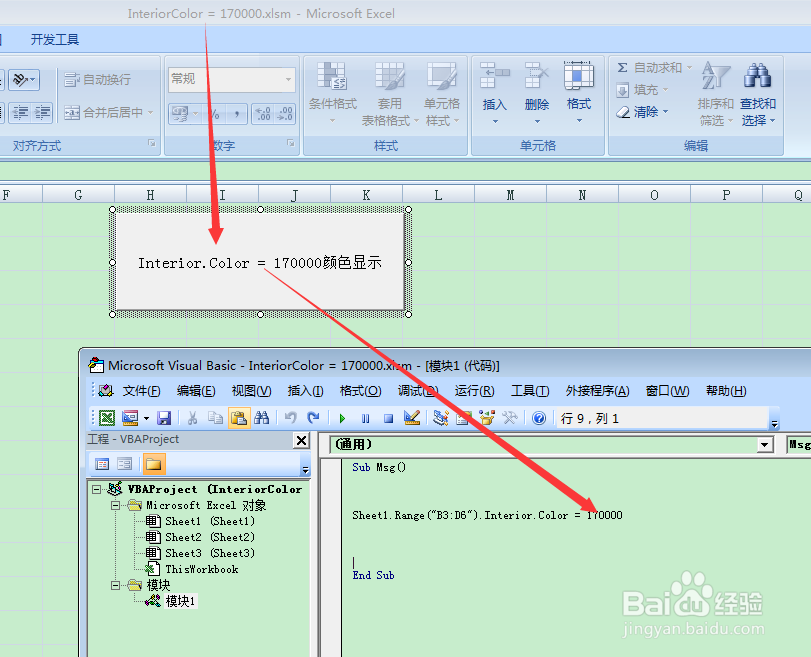Switch to the 开发工具 ribbon tab in Excel
Screen dimensions: 811x657
[54, 39]
